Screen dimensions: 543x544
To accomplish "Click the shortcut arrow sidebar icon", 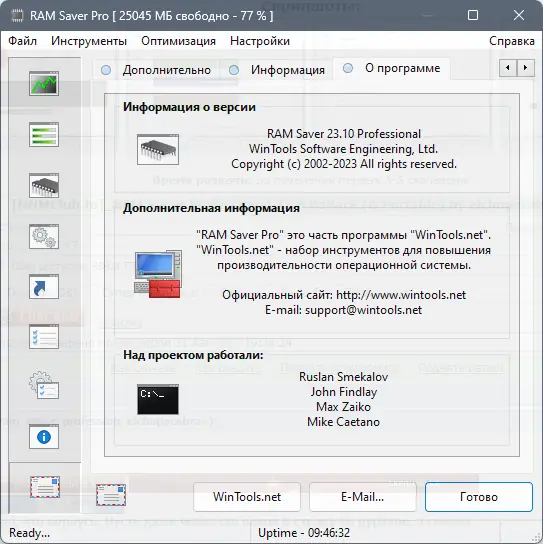I will coord(44,287).
